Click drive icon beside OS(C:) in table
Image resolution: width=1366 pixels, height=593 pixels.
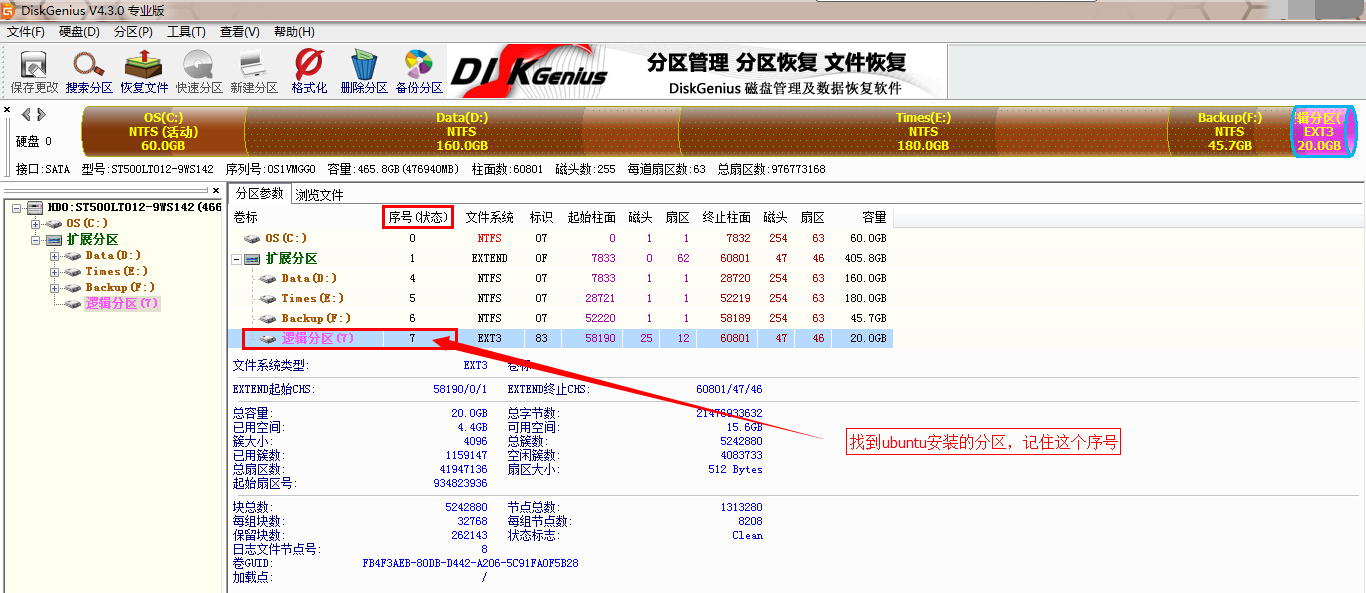coord(254,239)
